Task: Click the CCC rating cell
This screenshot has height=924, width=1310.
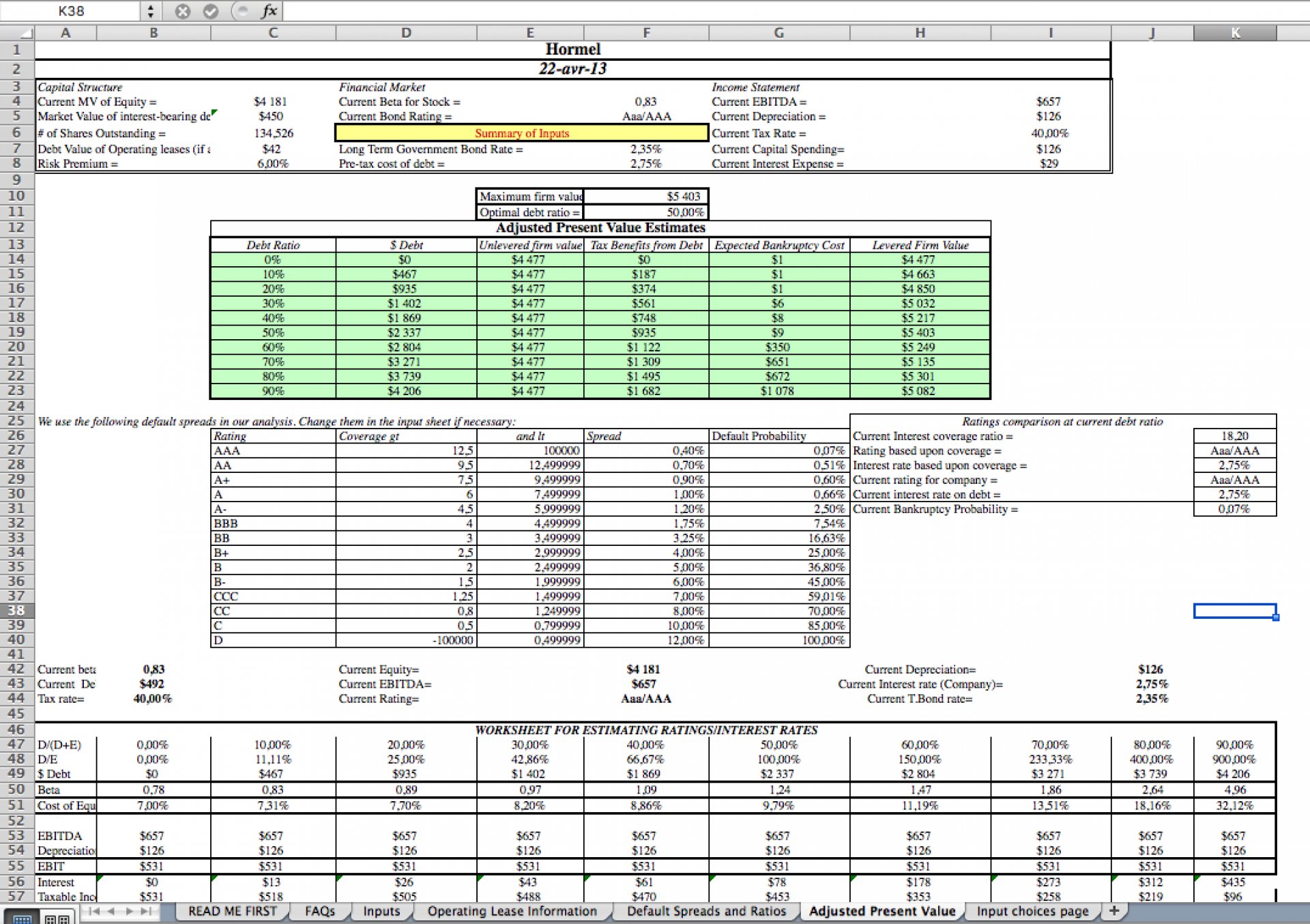Action: point(273,596)
